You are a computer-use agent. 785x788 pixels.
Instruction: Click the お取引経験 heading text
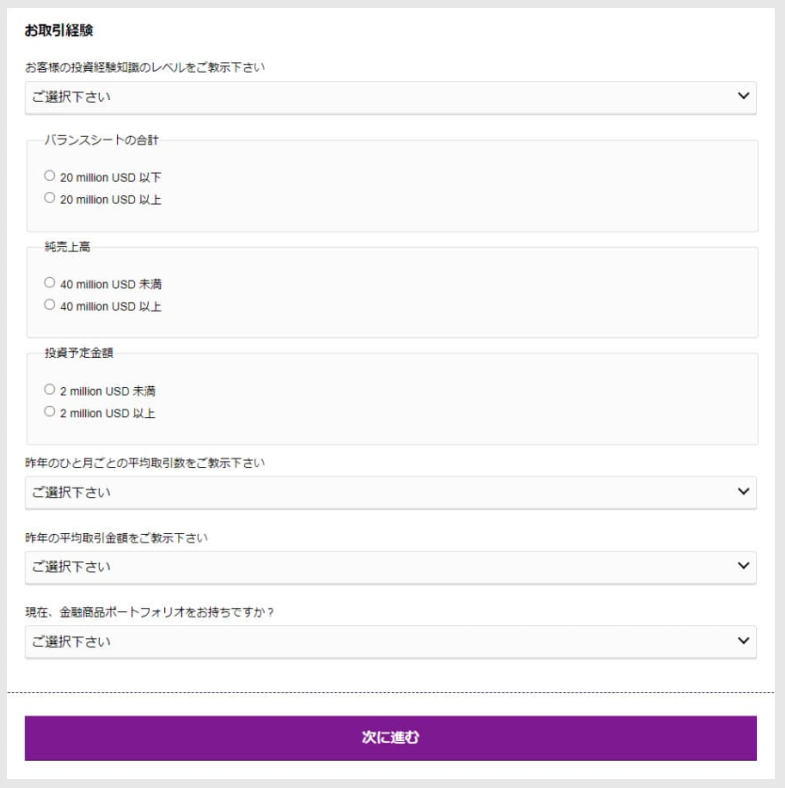pos(59,30)
